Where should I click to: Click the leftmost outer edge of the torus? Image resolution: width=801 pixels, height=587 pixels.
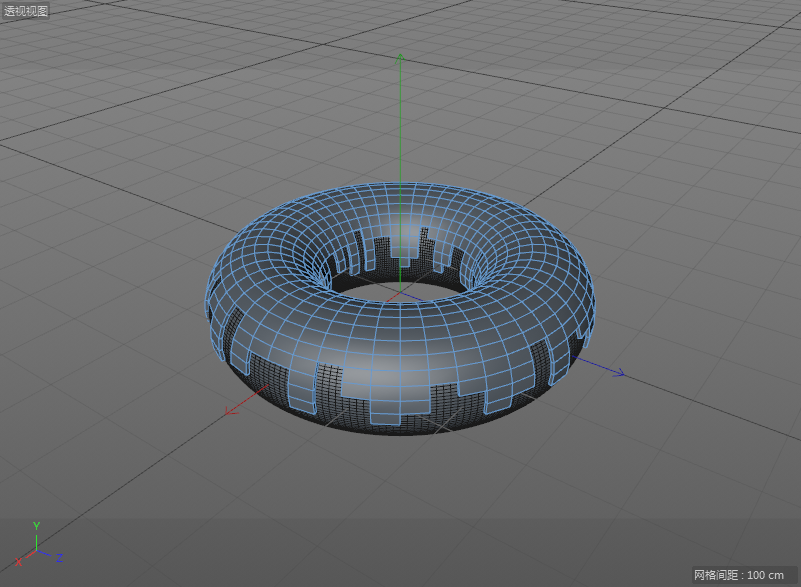tap(208, 300)
